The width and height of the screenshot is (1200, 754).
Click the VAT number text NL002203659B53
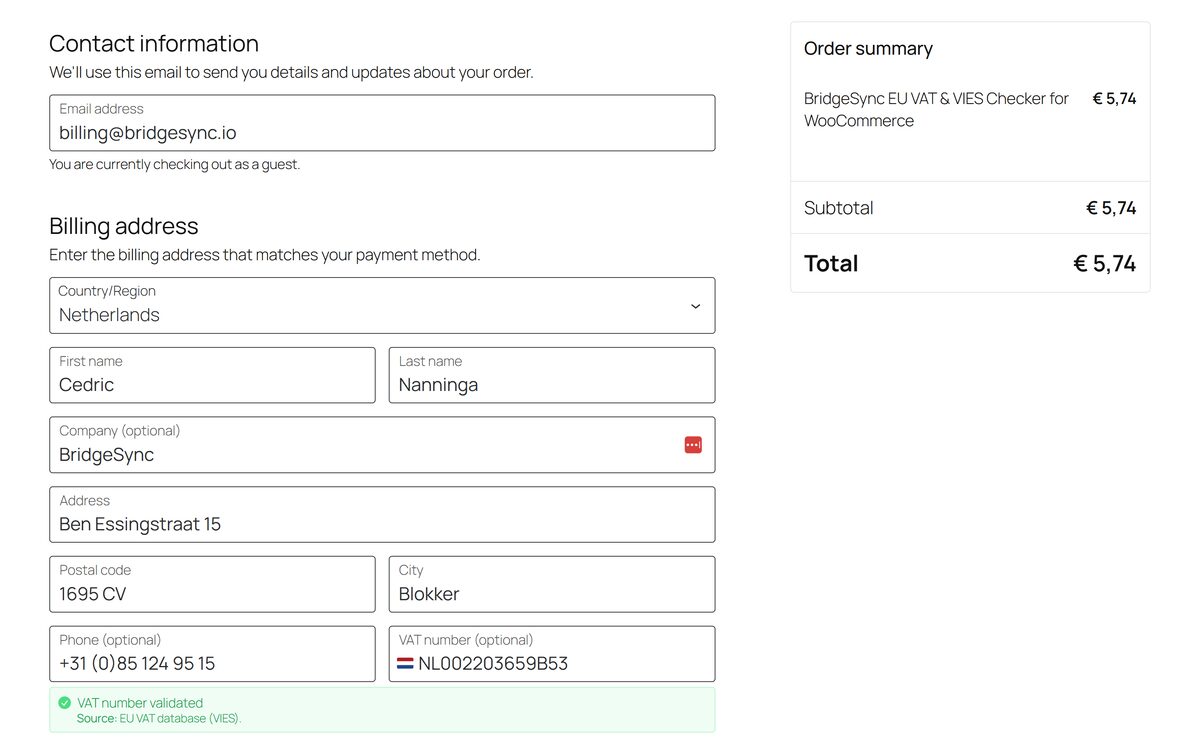point(493,664)
